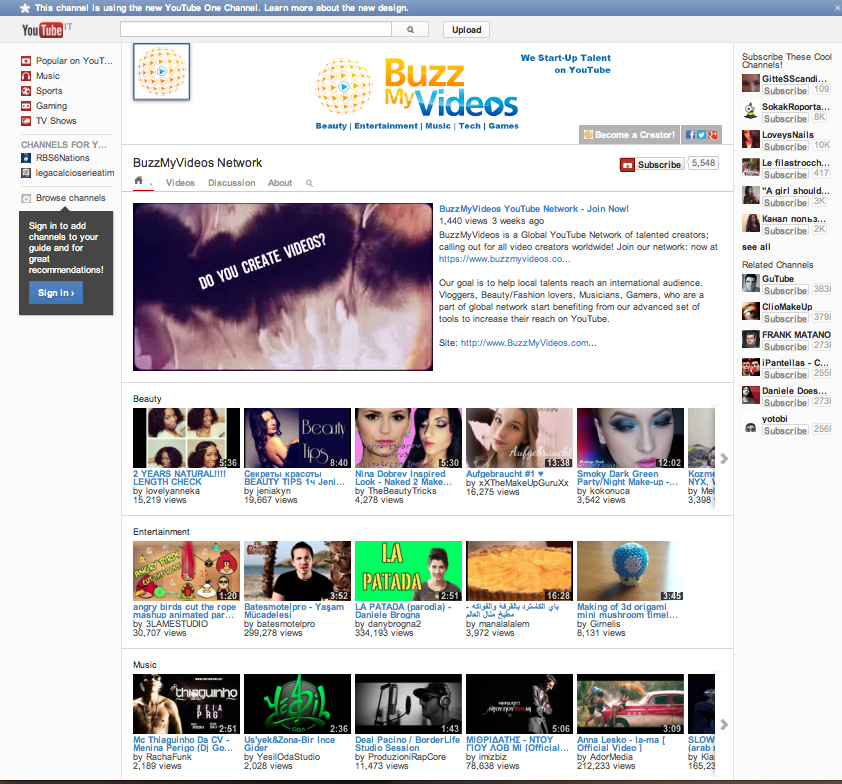Open the Popular on YouTube sidebar icon
The width and height of the screenshot is (842, 784).
[x=26, y=61]
